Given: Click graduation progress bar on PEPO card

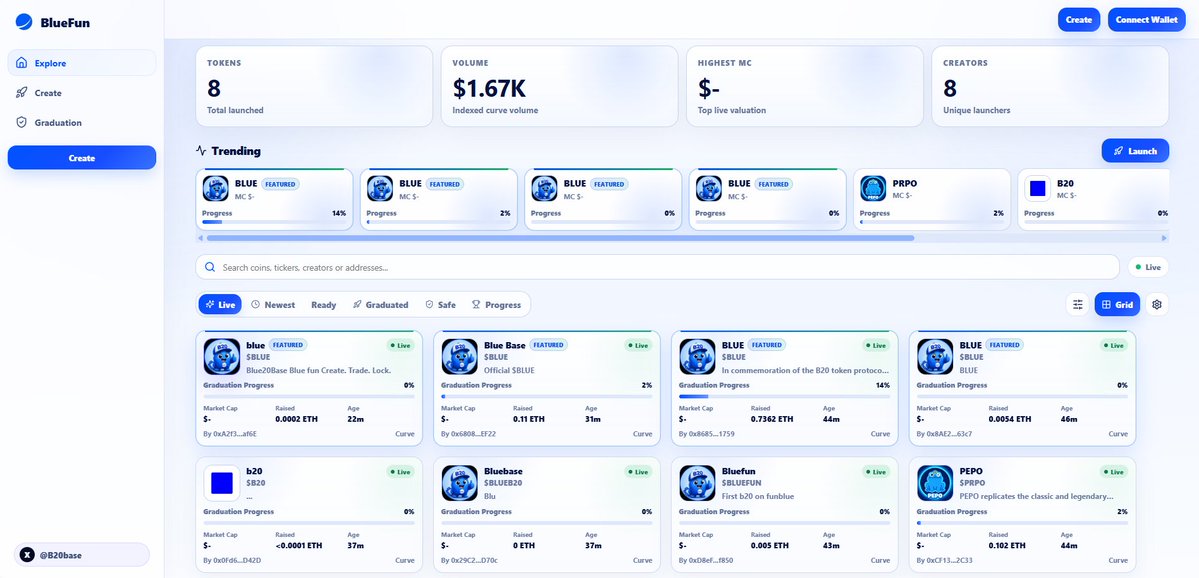Looking at the screenshot, I should 1022,523.
